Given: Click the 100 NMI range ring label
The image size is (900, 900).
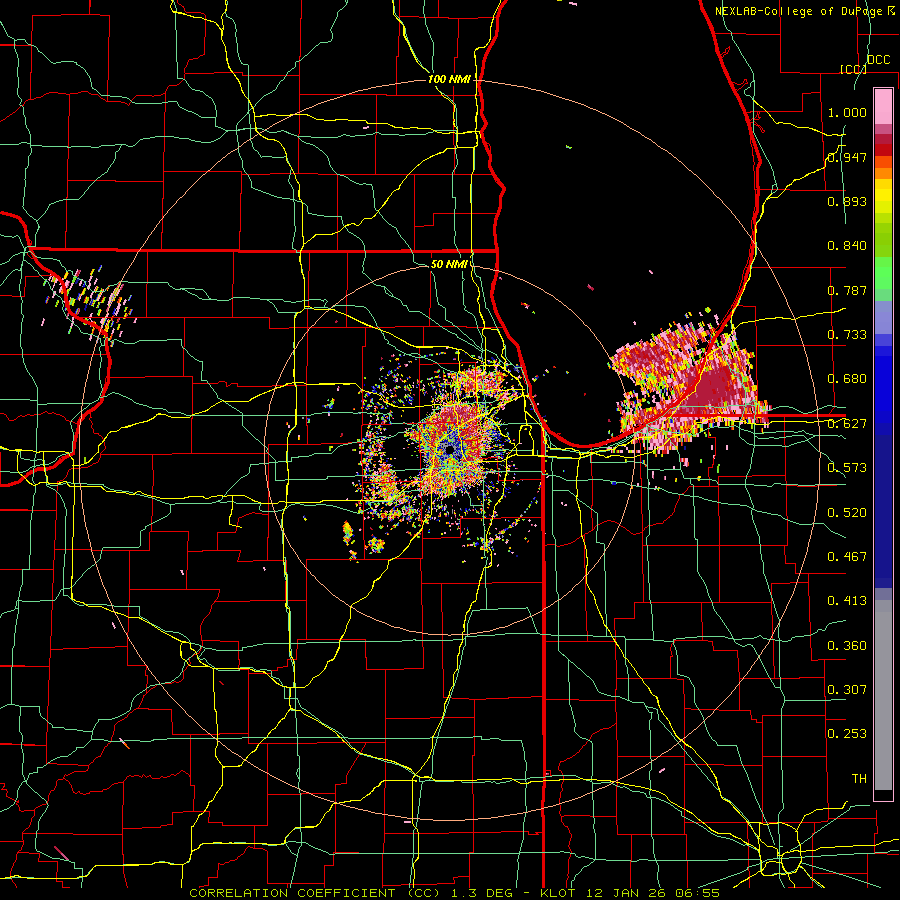Looking at the screenshot, I should coord(449,79).
